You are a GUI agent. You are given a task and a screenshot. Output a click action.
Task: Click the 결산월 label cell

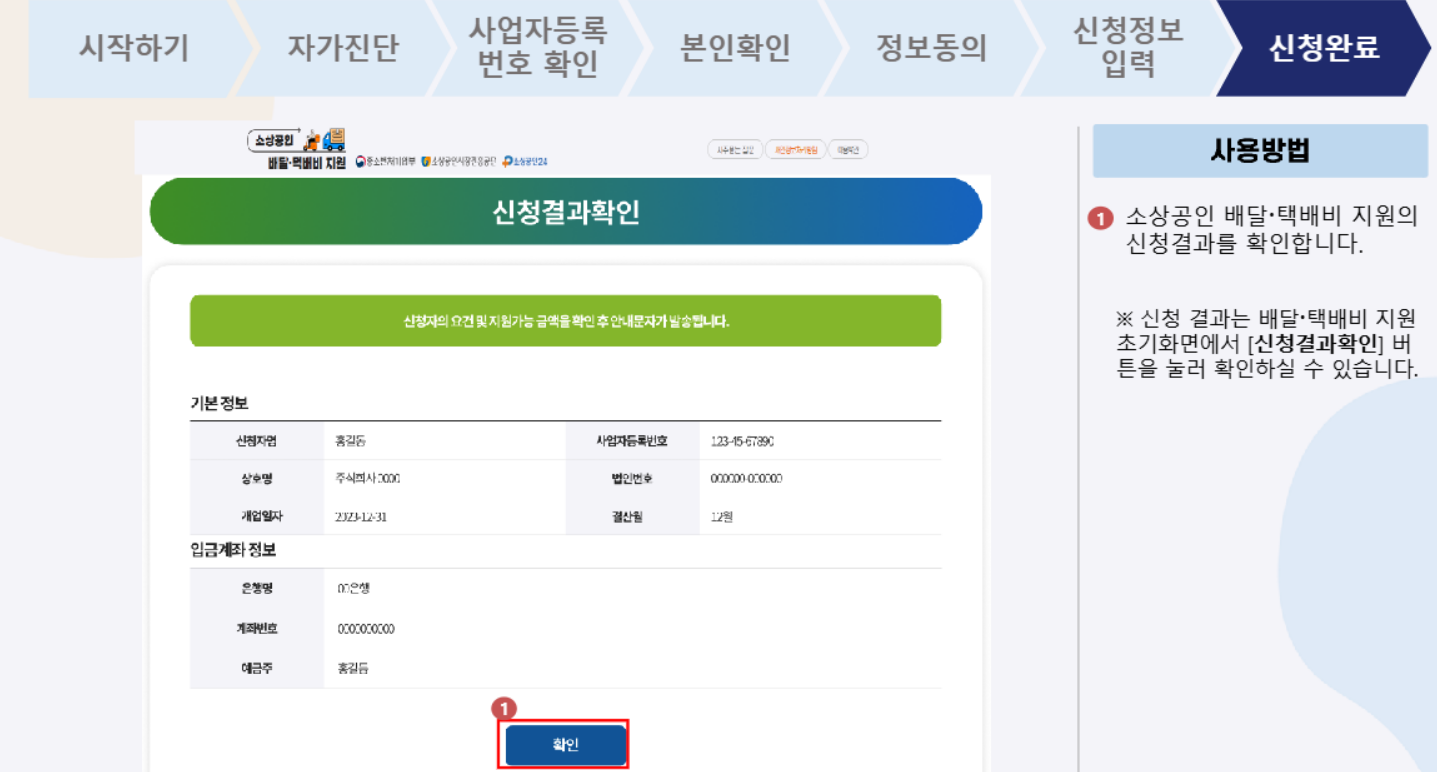click(632, 516)
